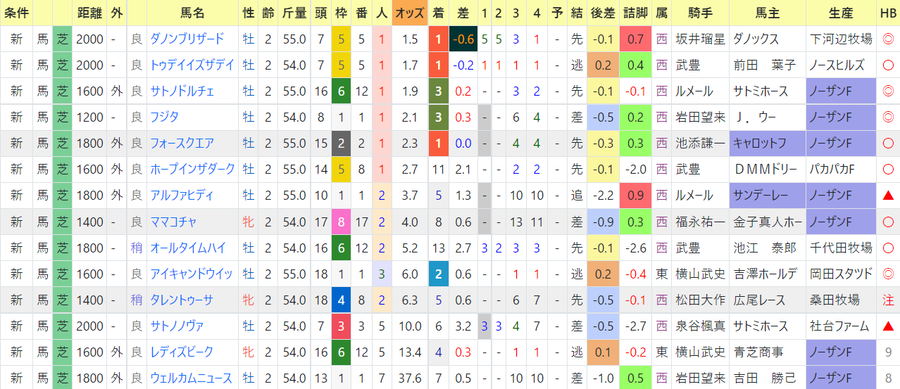Click owner cell 吉田 勝己
This screenshot has height=389, width=900.
click(x=766, y=378)
